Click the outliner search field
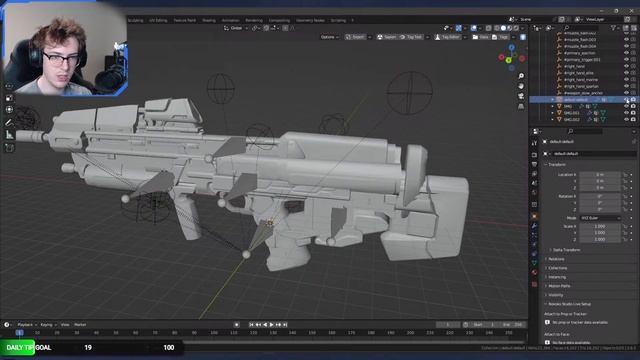Screen dimensions: 640x360 coord(581,28)
